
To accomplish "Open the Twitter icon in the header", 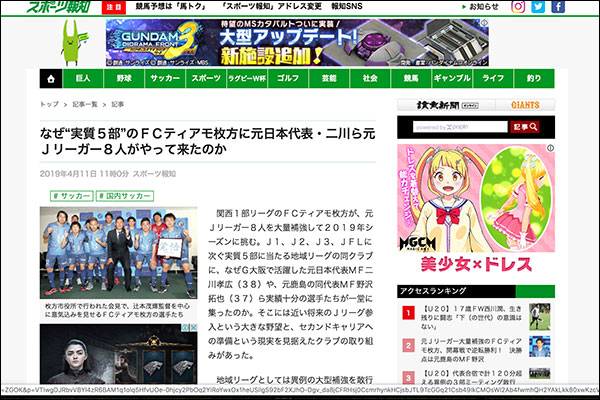I will tap(542, 7).
